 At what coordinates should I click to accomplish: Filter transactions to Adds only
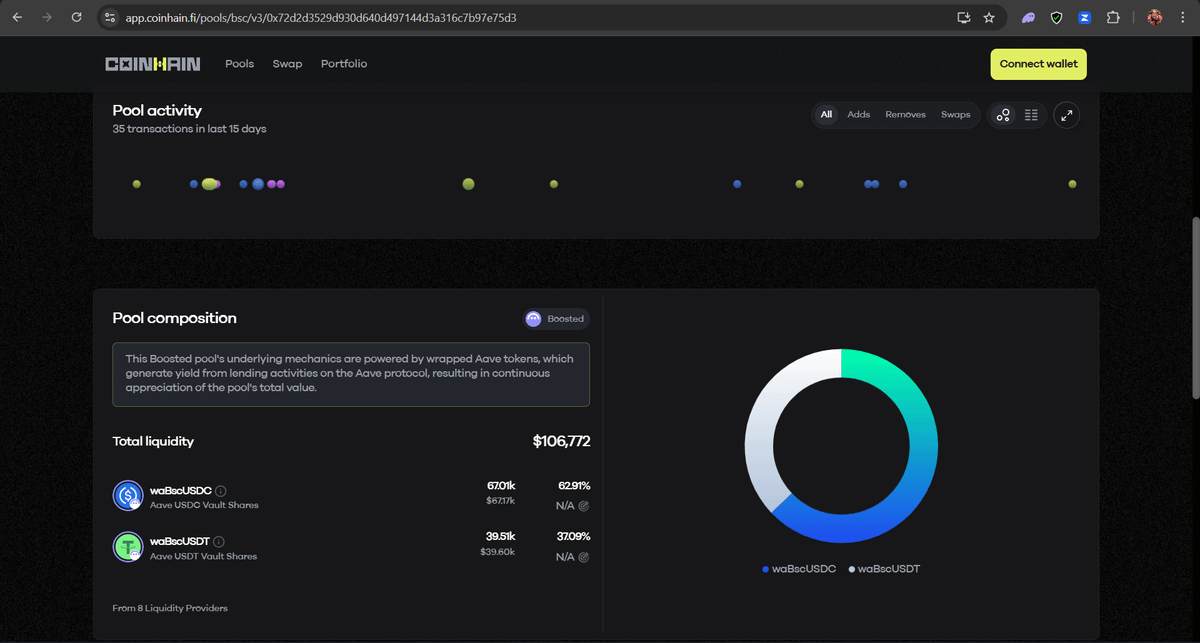click(x=858, y=115)
